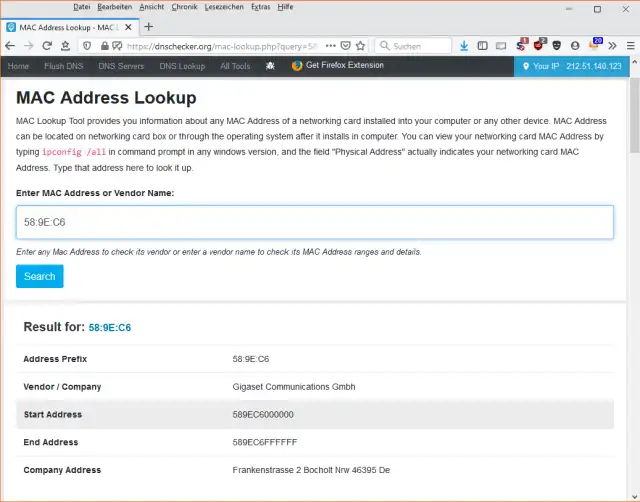The height and width of the screenshot is (502, 640).
Task: Open the Firefox account avatar icon
Action: pos(575,46)
